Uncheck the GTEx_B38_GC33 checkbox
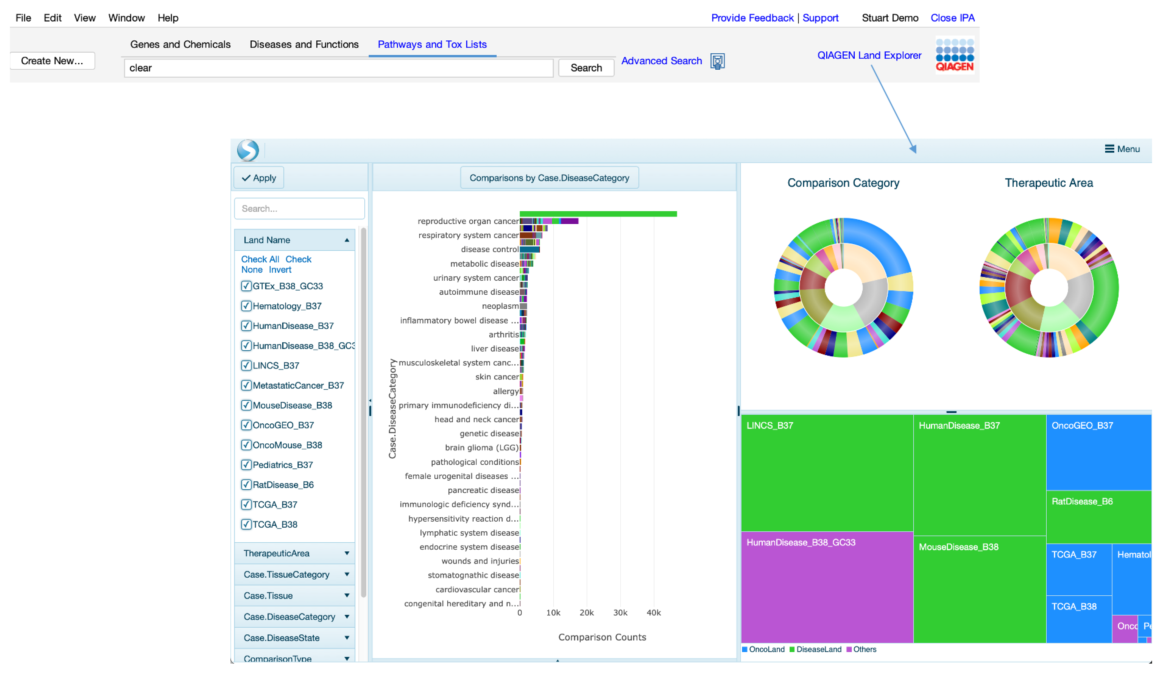Viewport: 1175px width, 675px height. 246,286
